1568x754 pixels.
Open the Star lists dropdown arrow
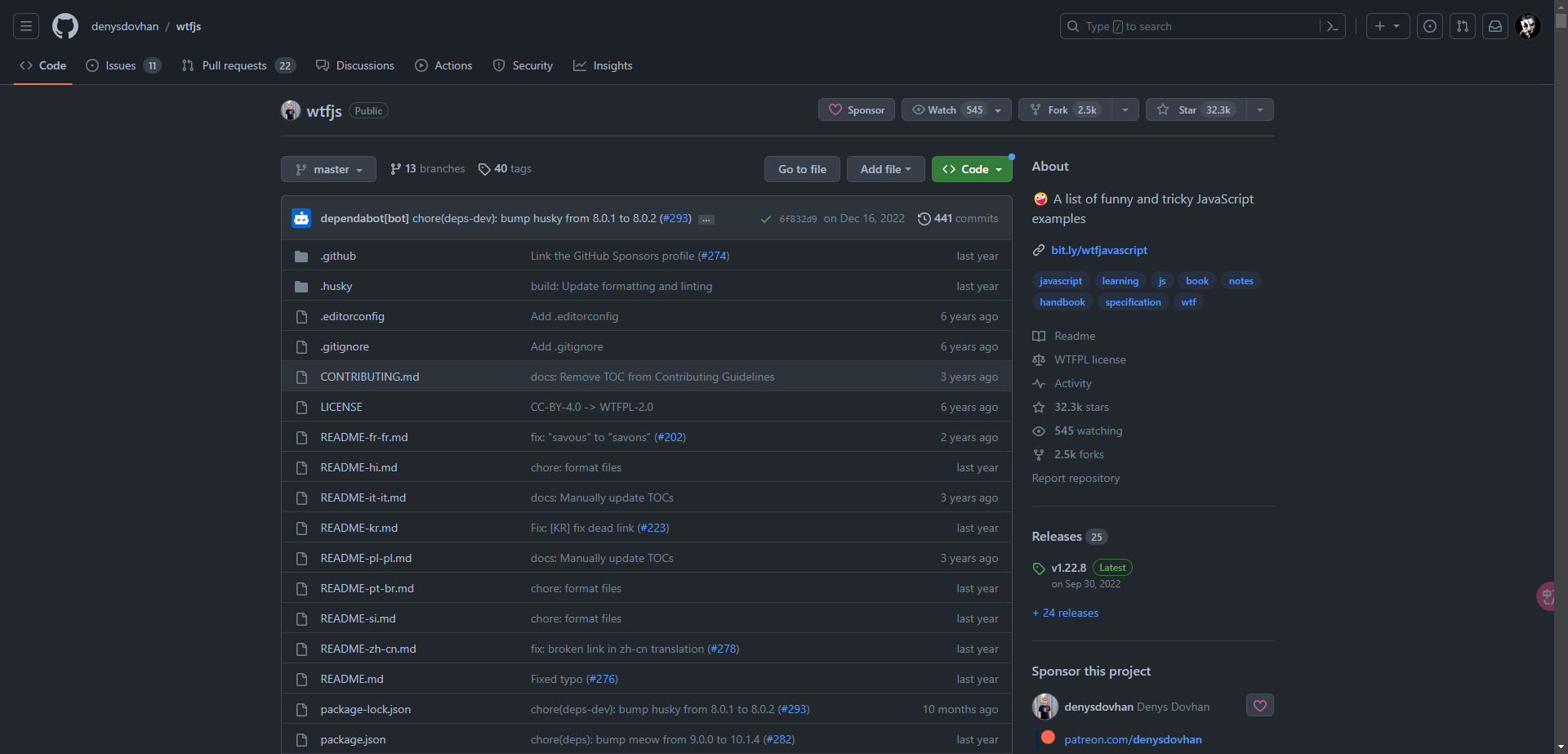[1260, 109]
